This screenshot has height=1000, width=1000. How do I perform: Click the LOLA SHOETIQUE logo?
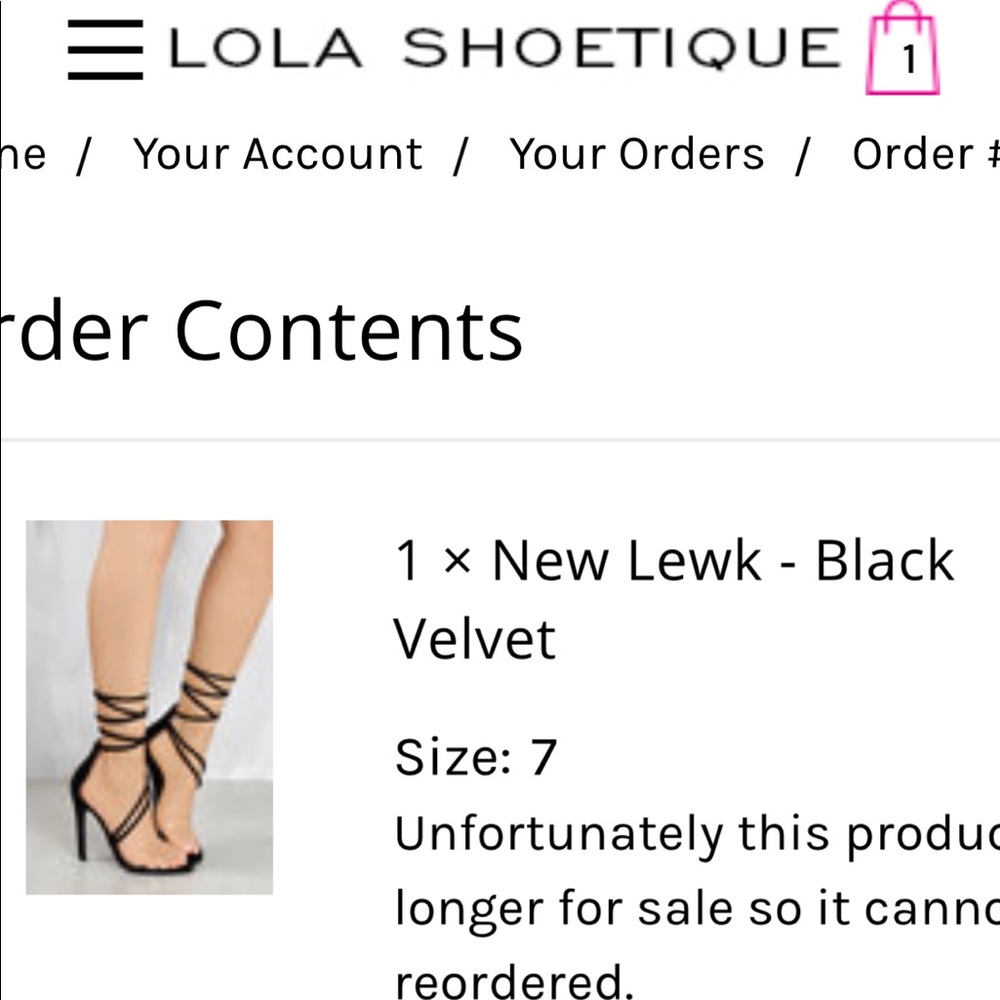[x=500, y=49]
